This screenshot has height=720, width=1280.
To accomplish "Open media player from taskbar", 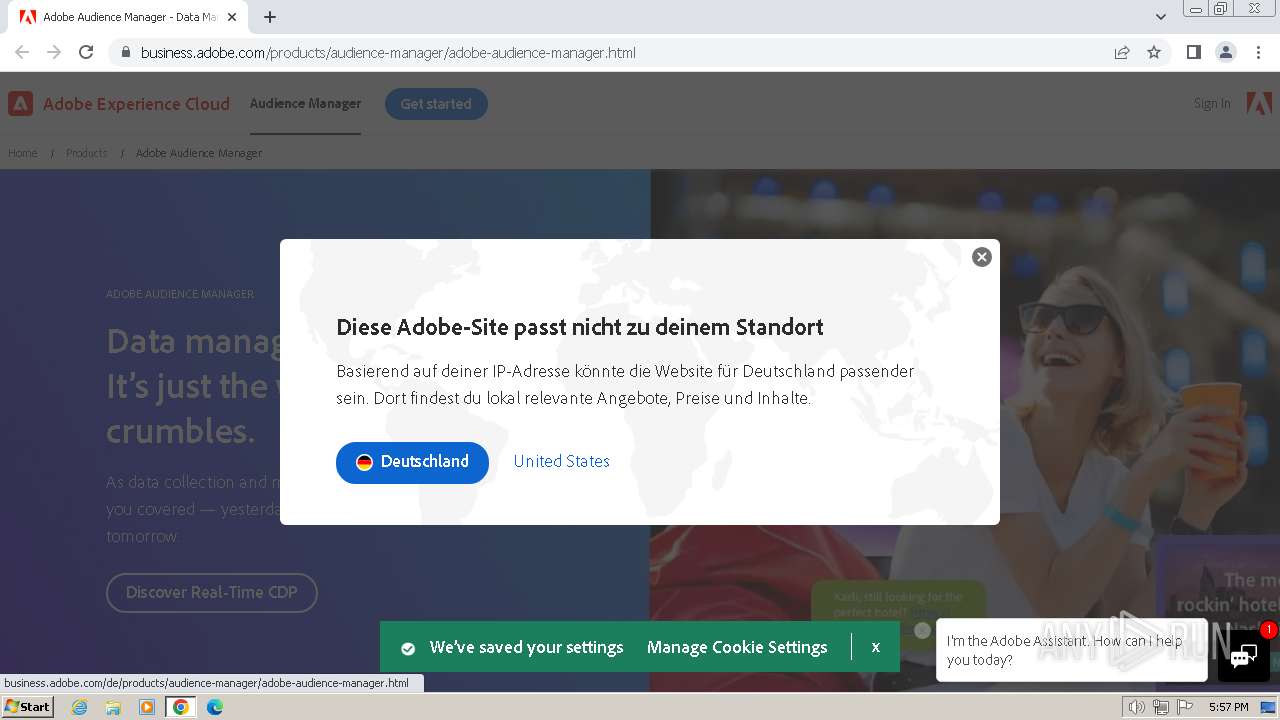I will [147, 707].
